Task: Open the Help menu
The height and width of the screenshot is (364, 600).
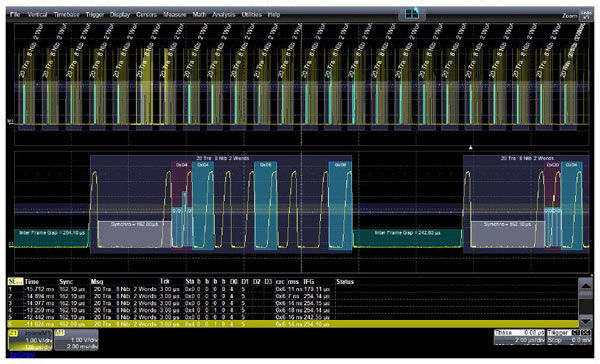Action: 274,15
